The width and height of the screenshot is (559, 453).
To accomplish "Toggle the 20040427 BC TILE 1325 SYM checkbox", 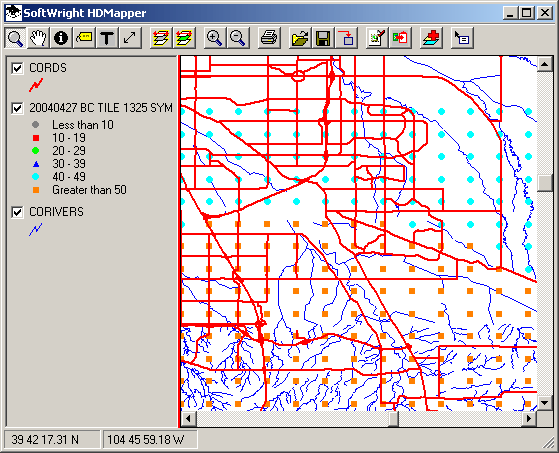I will 17,108.
